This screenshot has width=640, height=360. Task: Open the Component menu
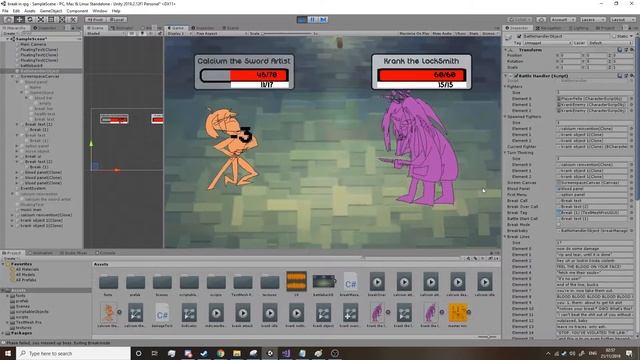point(77,11)
